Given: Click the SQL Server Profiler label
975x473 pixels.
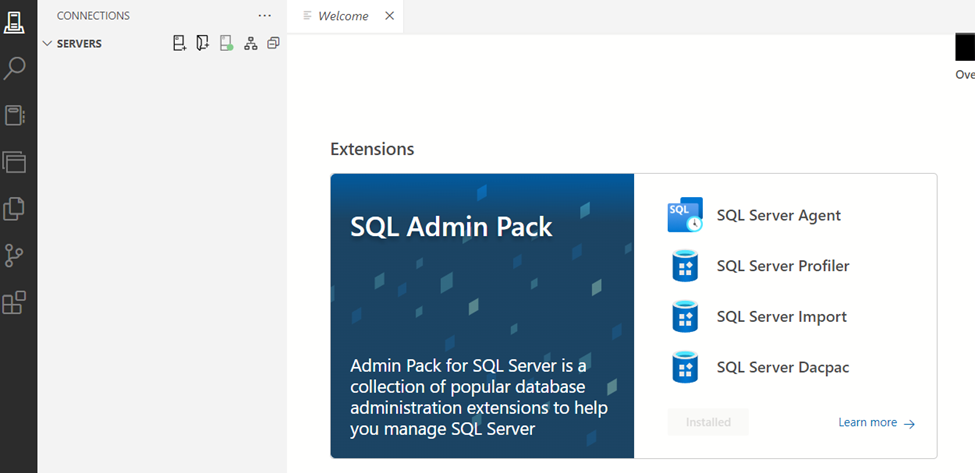Looking at the screenshot, I should pos(783,266).
